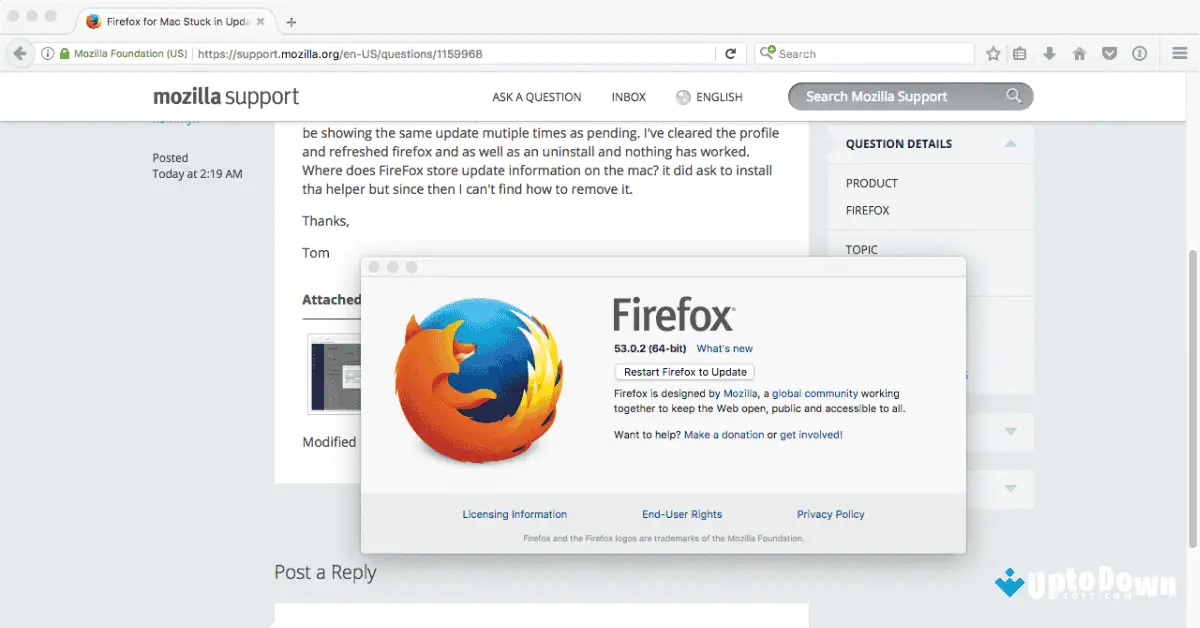Open the reading list sidebar icon
The image size is (1200, 628).
1021,53
